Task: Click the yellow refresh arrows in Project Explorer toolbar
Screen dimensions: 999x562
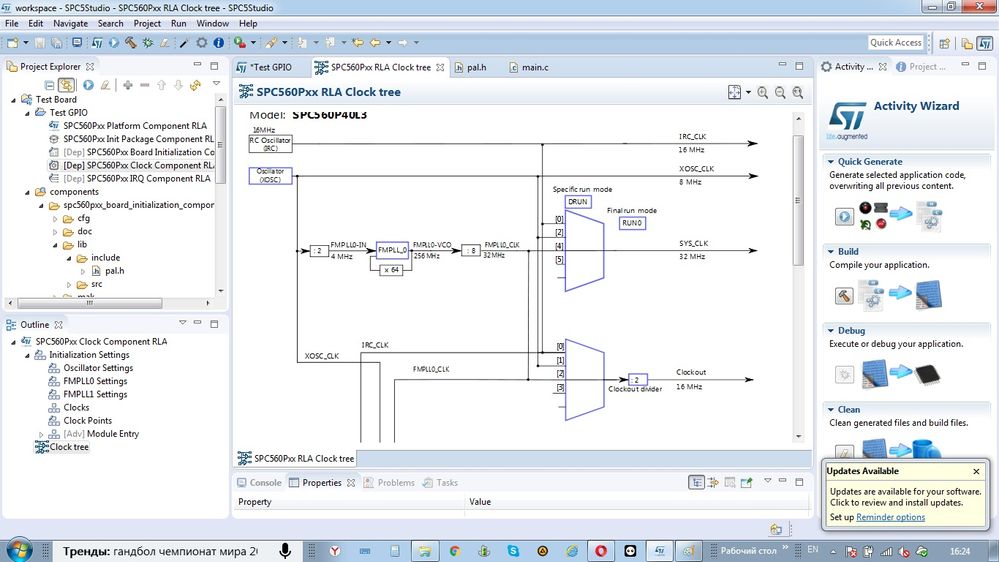Action: pos(195,85)
